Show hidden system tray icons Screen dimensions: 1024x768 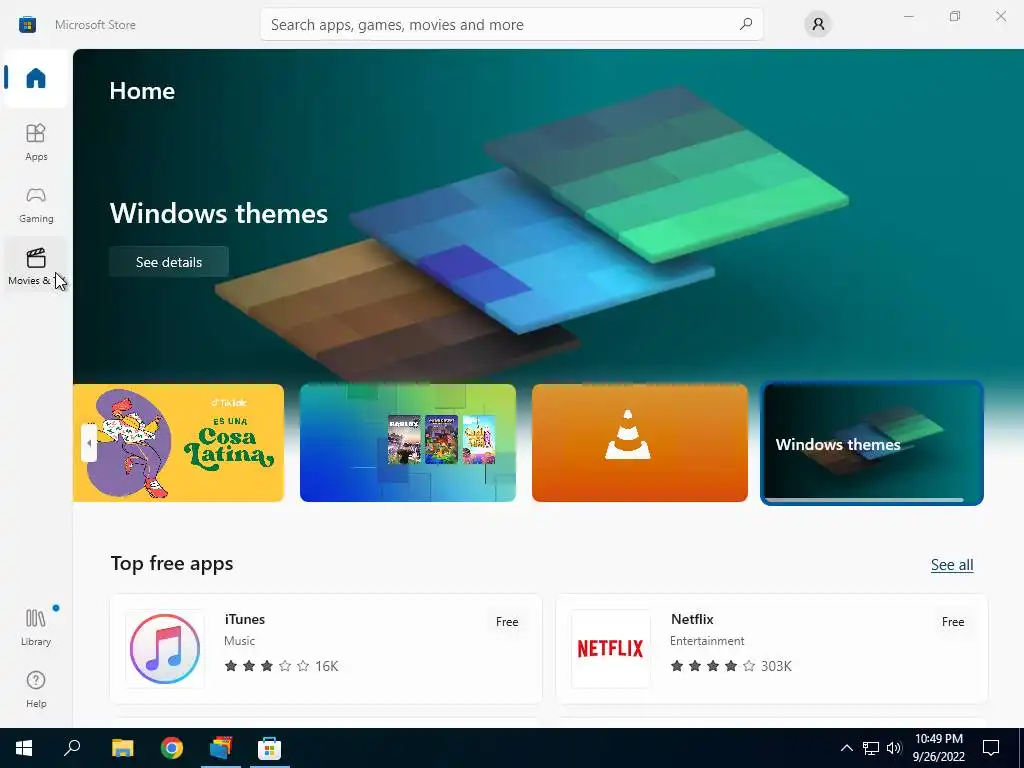[x=846, y=748]
